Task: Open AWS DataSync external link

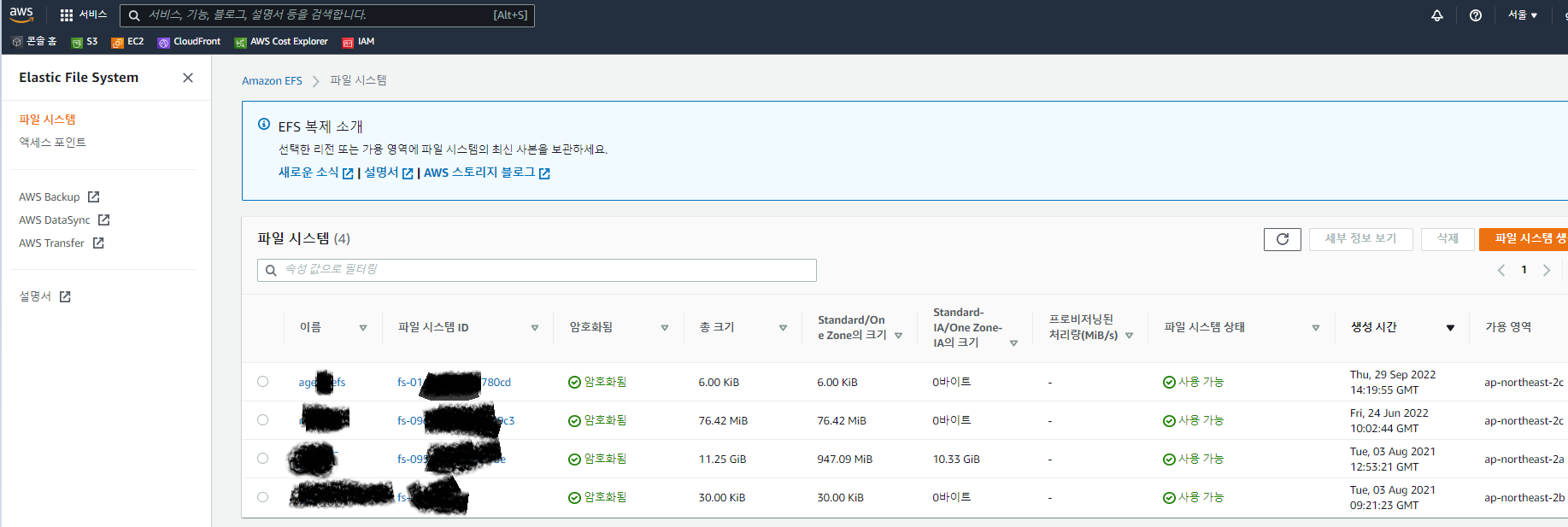Action: pyautogui.click(x=64, y=220)
